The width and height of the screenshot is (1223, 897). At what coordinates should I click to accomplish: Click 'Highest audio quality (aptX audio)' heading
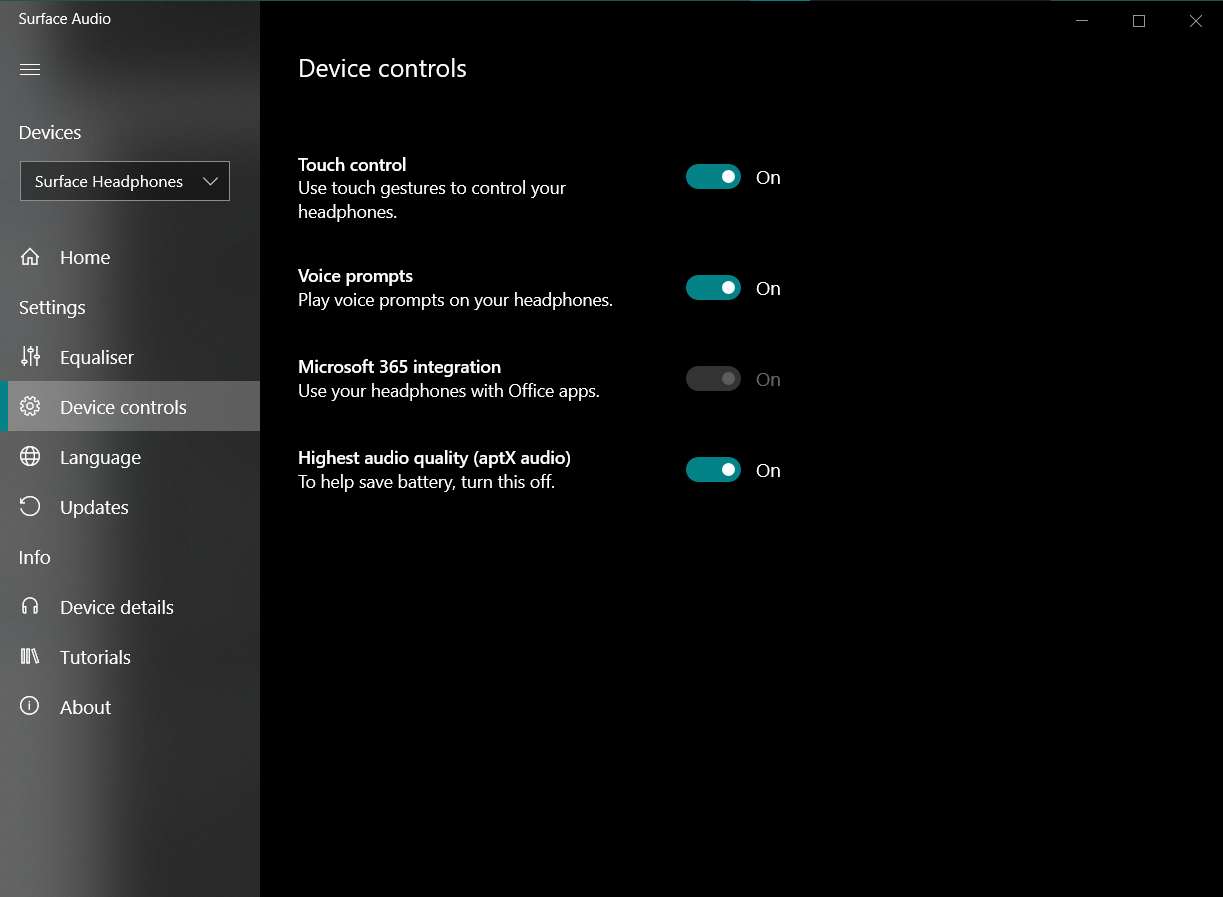coord(434,458)
